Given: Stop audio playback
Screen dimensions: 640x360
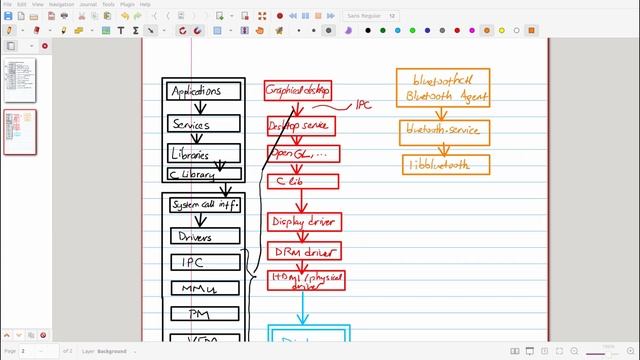Looking at the screenshot, I should 318,16.
